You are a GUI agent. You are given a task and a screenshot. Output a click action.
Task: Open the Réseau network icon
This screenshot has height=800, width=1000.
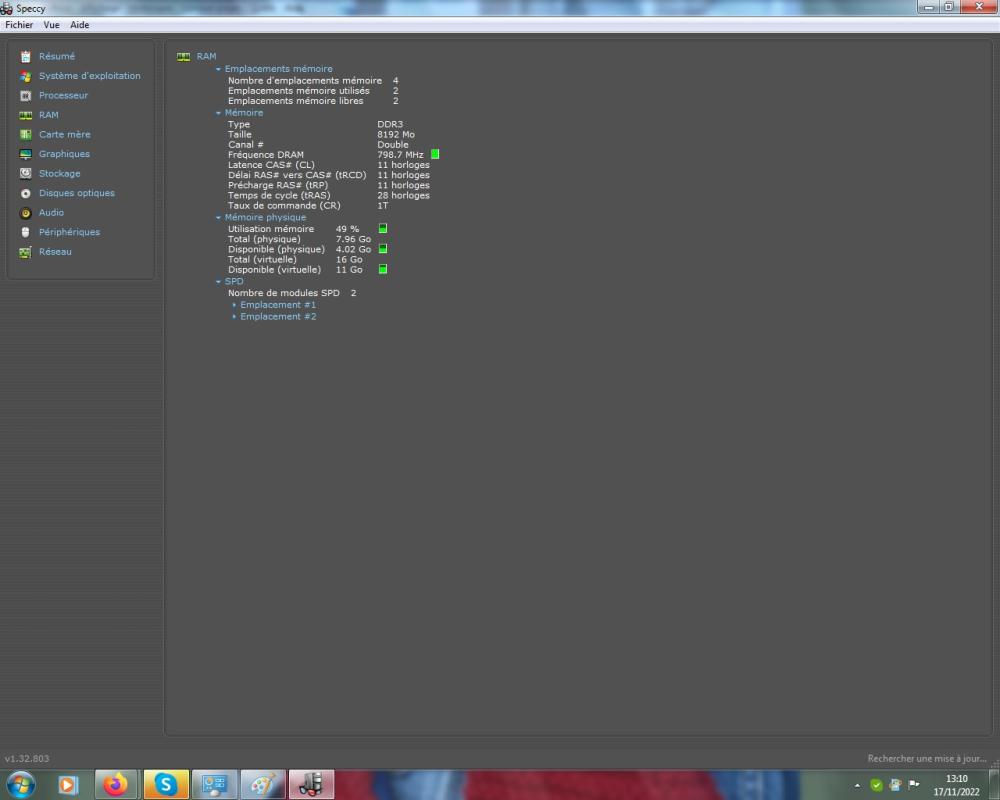pos(26,252)
